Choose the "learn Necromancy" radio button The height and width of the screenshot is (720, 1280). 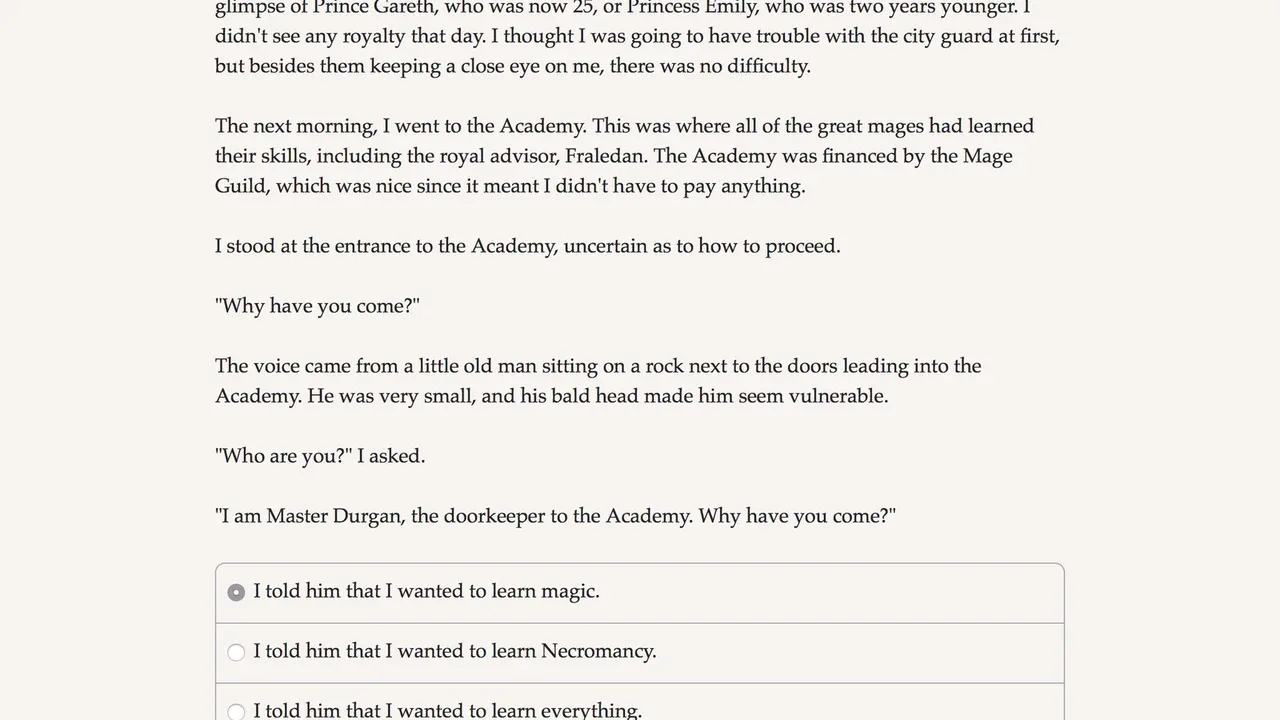(236, 652)
